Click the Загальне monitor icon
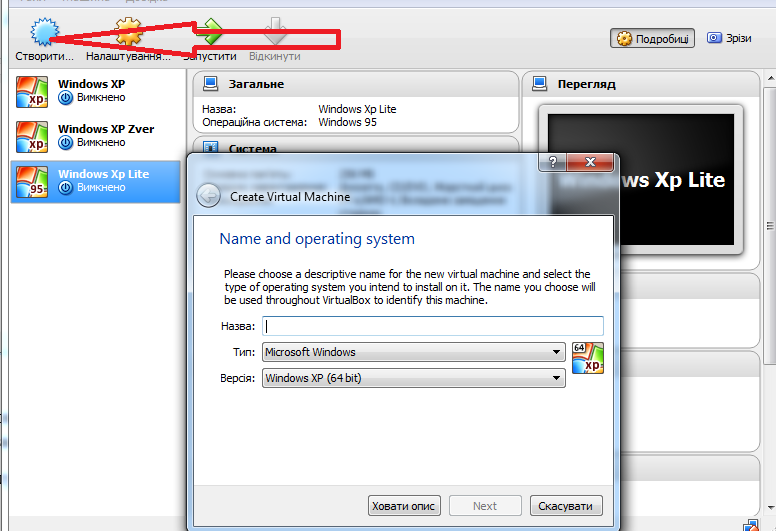 (211, 84)
